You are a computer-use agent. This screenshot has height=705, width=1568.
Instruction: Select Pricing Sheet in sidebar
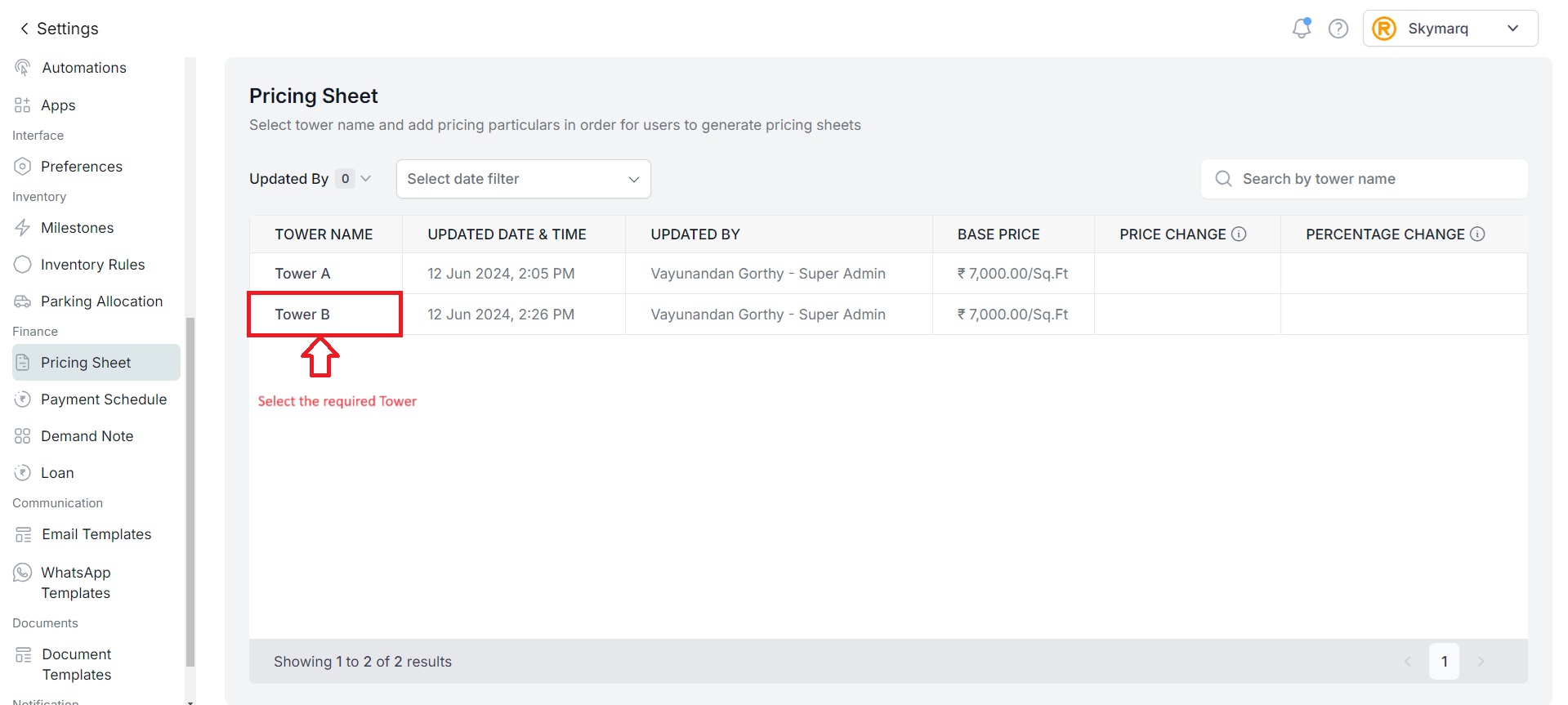coord(96,363)
